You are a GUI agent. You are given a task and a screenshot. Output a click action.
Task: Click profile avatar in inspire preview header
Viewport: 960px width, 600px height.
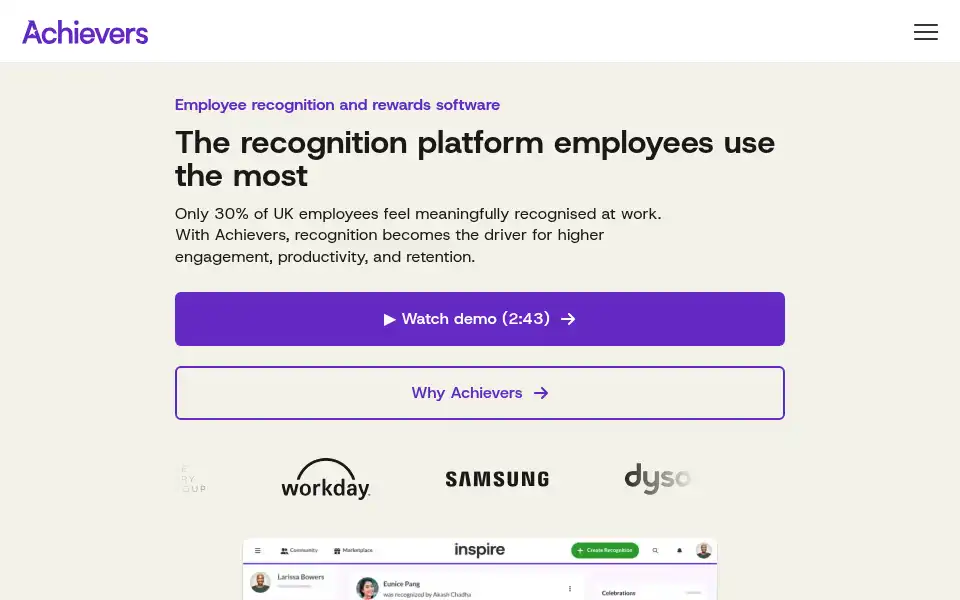click(703, 550)
